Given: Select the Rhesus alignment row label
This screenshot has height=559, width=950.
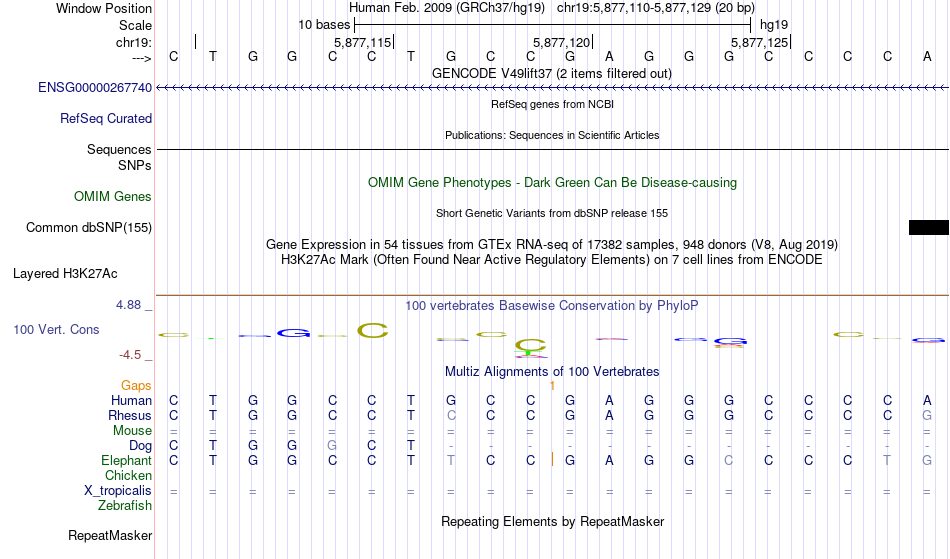Looking at the screenshot, I should 130,415.
